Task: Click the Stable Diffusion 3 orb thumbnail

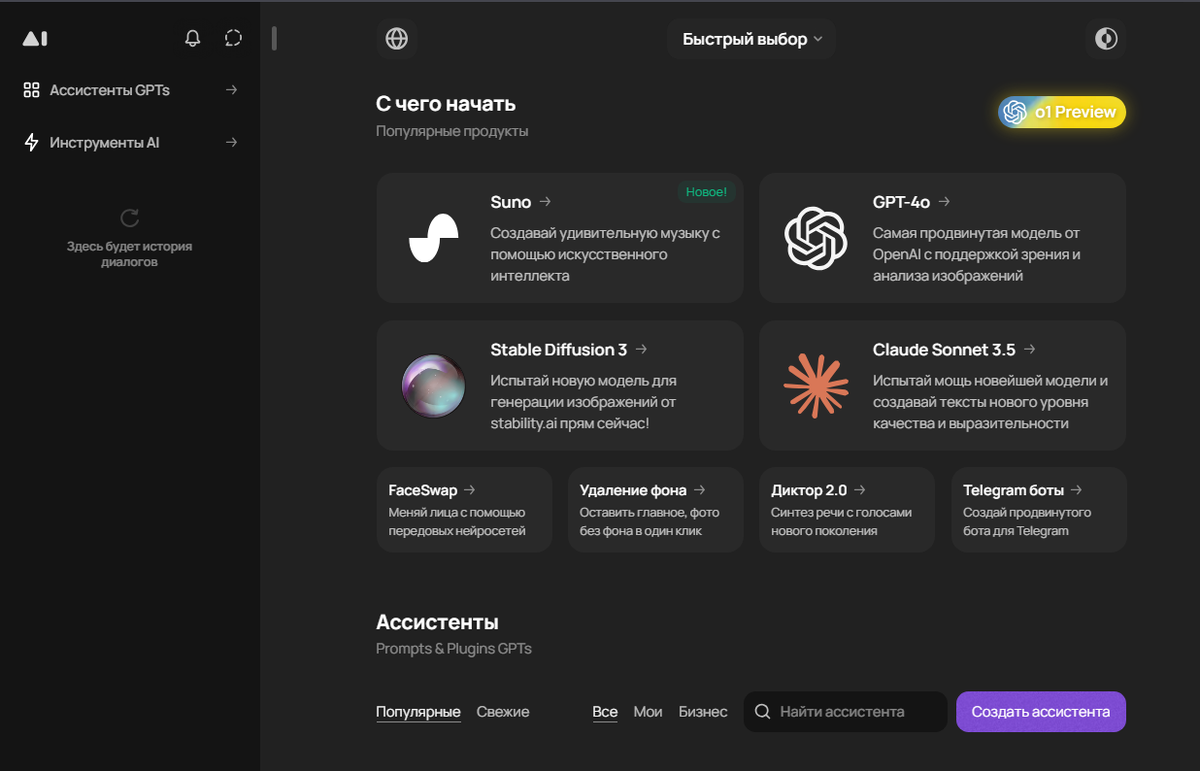Action: pyautogui.click(x=434, y=386)
